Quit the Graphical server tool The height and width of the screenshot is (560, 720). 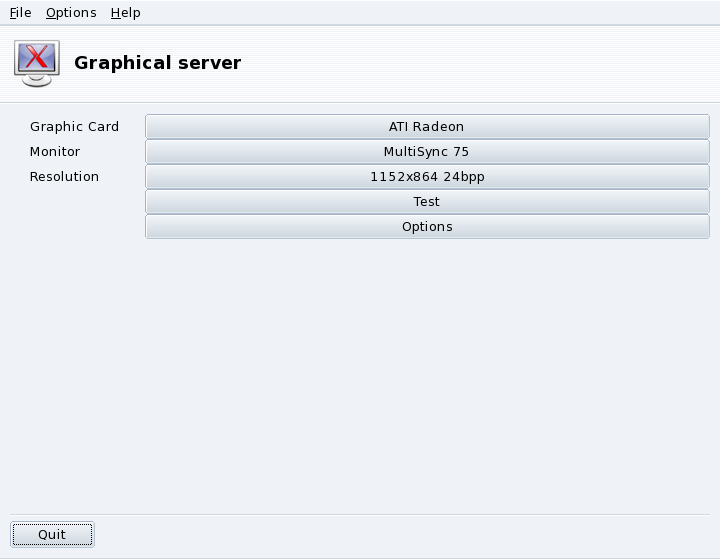click(52, 535)
